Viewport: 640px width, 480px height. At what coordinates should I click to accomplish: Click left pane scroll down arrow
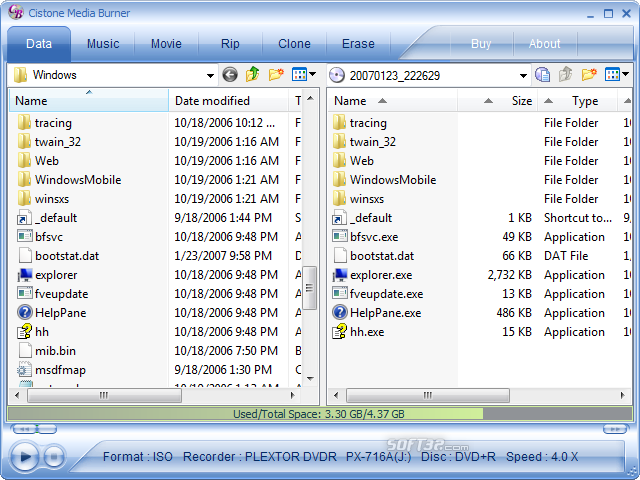pos(310,378)
